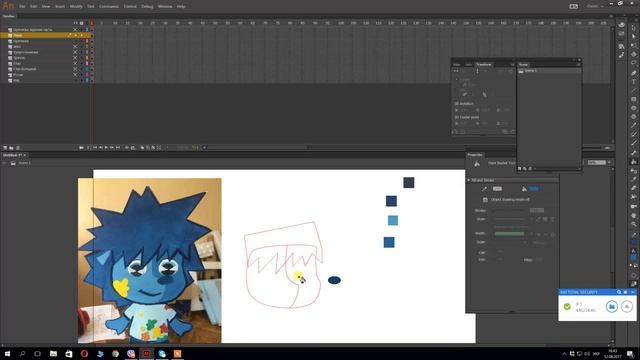Click the dark blue oval on stage
The width and height of the screenshot is (640, 360).
point(334,280)
